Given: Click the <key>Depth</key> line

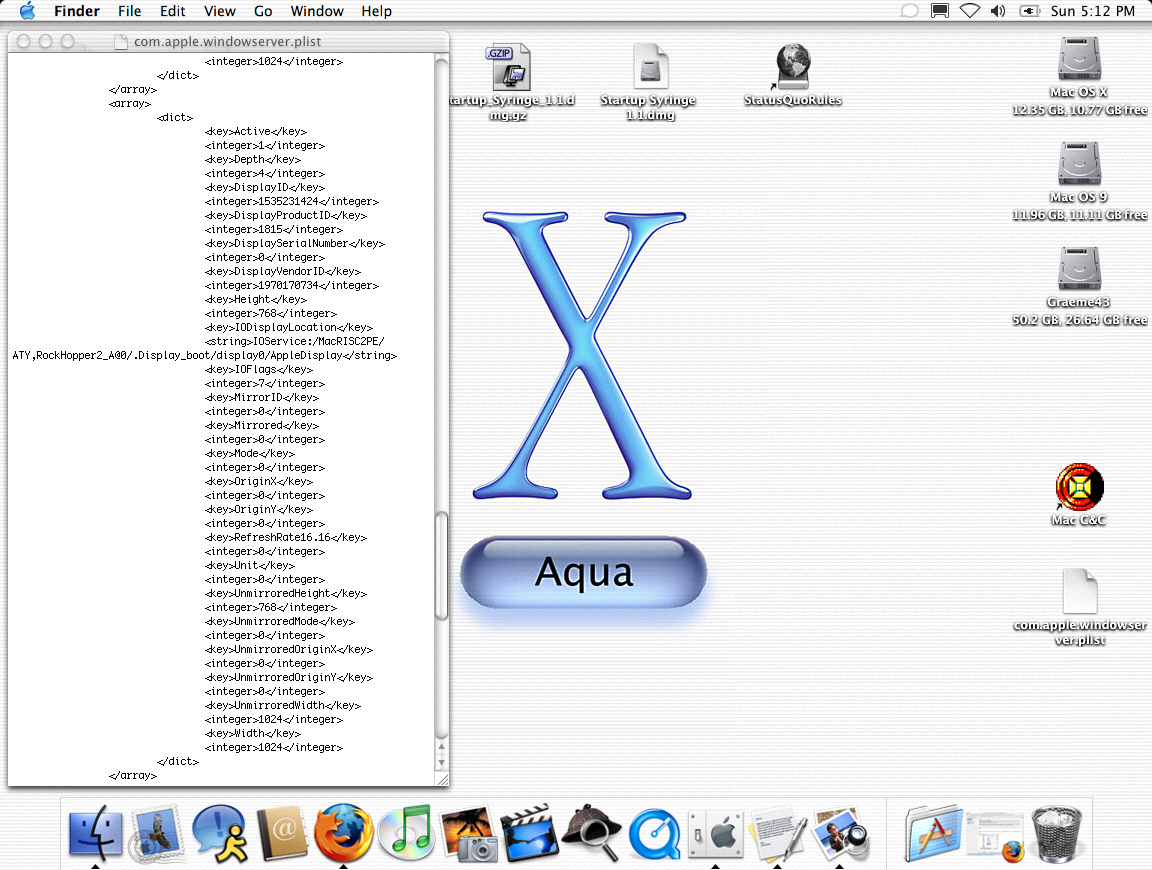Looking at the screenshot, I should (253, 159).
